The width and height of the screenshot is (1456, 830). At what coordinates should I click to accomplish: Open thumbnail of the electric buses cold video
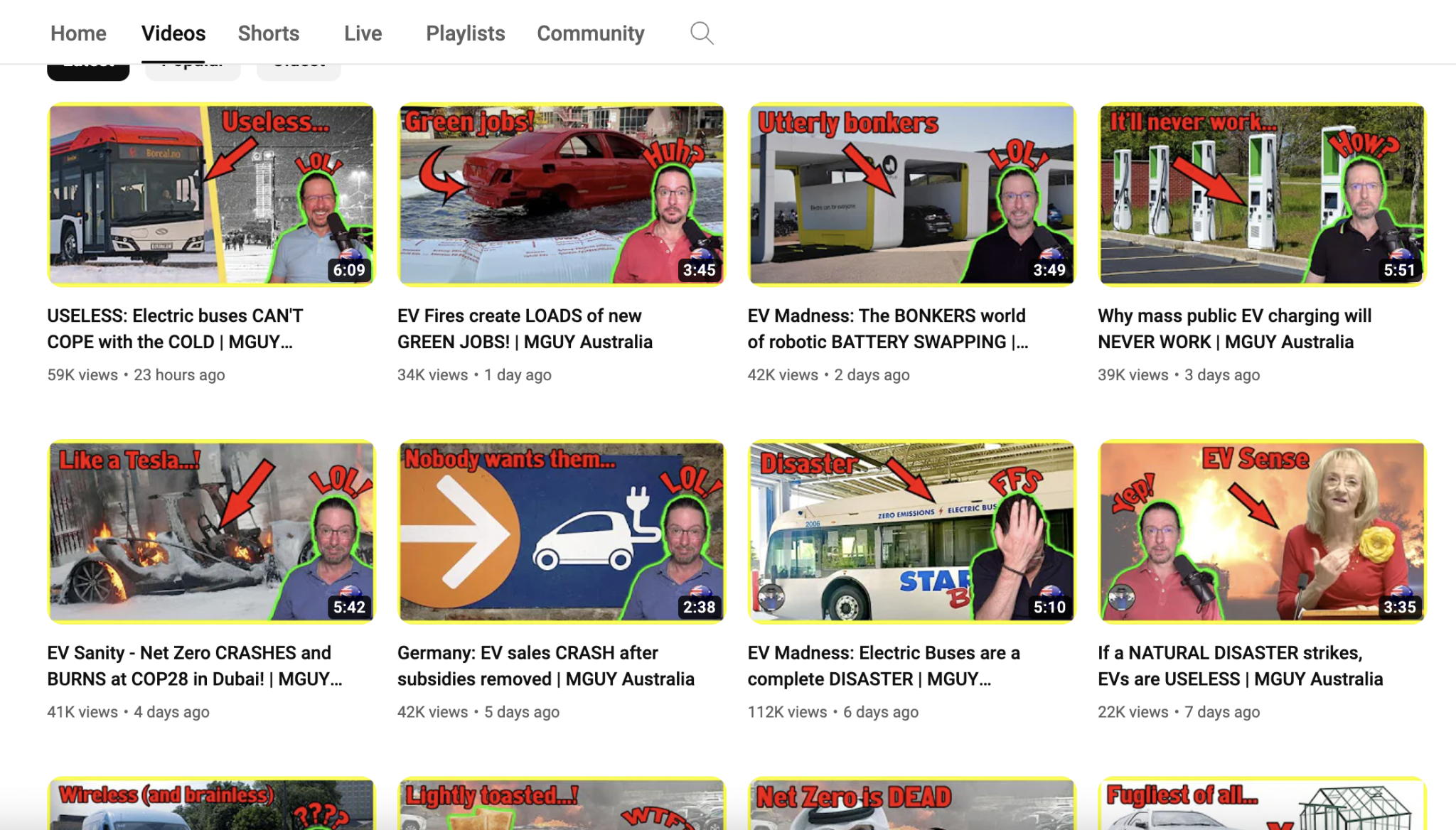[x=211, y=195]
